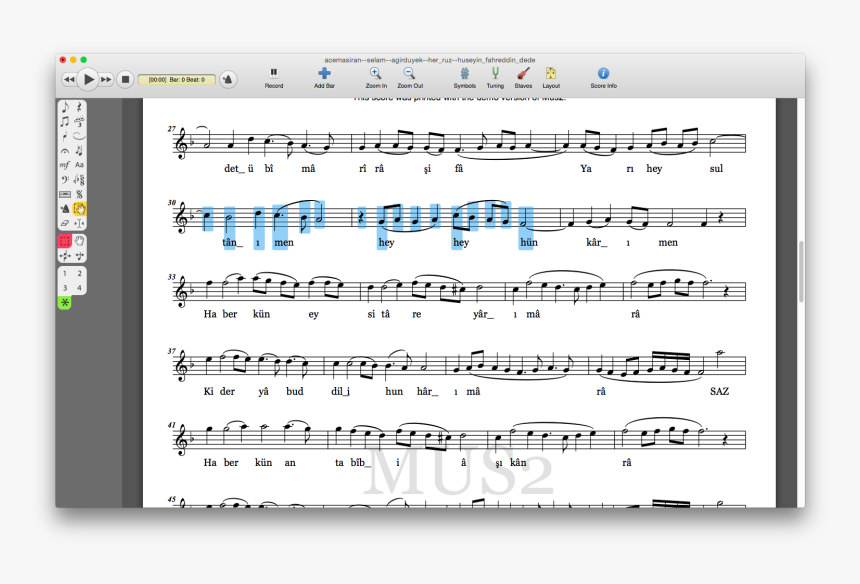Click the lyric 'bîb_' in bar 42
This screenshot has height=584, width=860.
coord(360,462)
